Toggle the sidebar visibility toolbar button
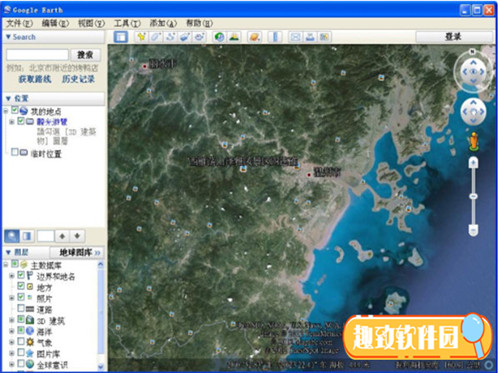 coord(120,37)
